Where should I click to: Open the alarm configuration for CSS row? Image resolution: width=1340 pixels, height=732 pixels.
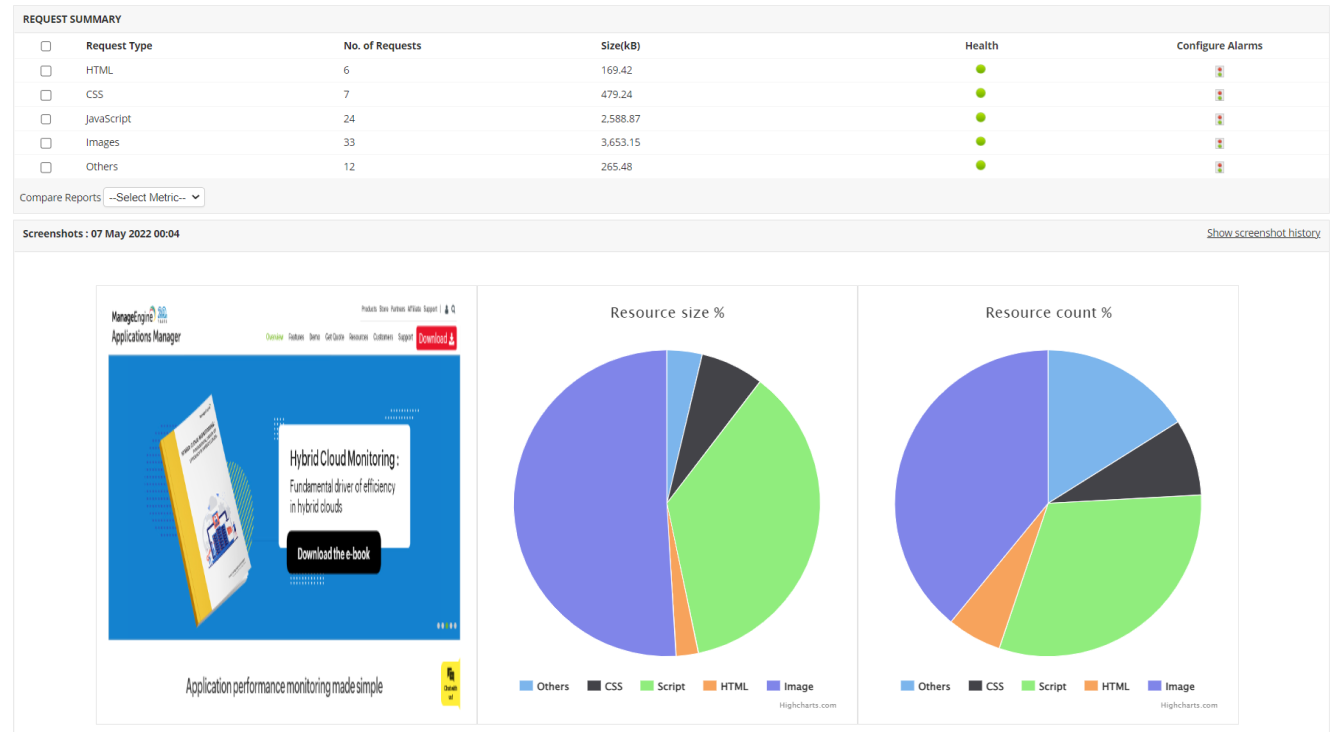pos(1219,95)
